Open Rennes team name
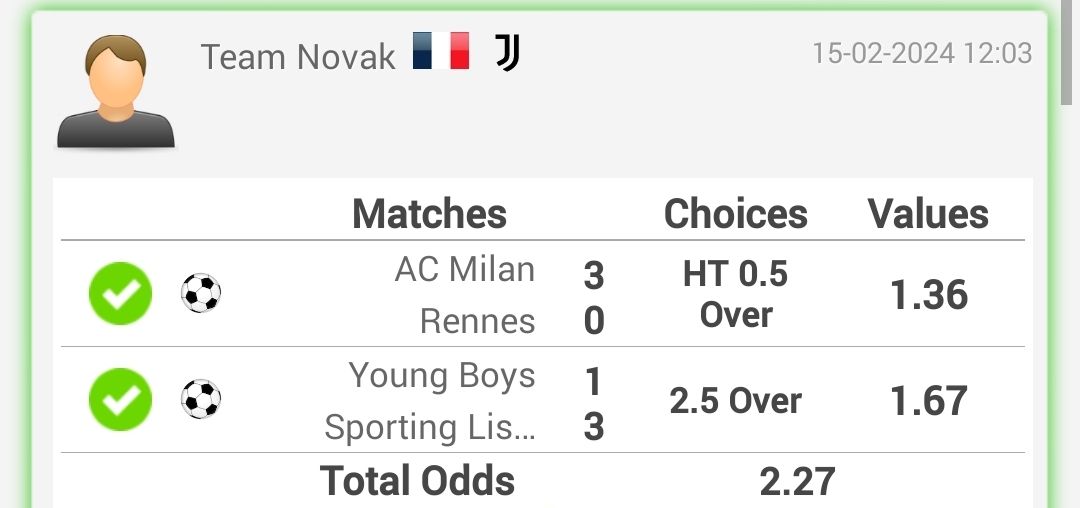The image size is (1080, 508). 477,321
